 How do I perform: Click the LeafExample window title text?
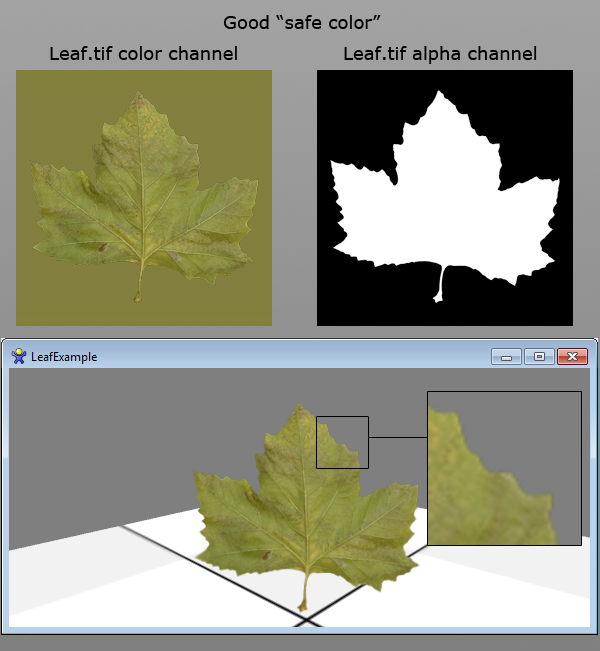pos(64,357)
